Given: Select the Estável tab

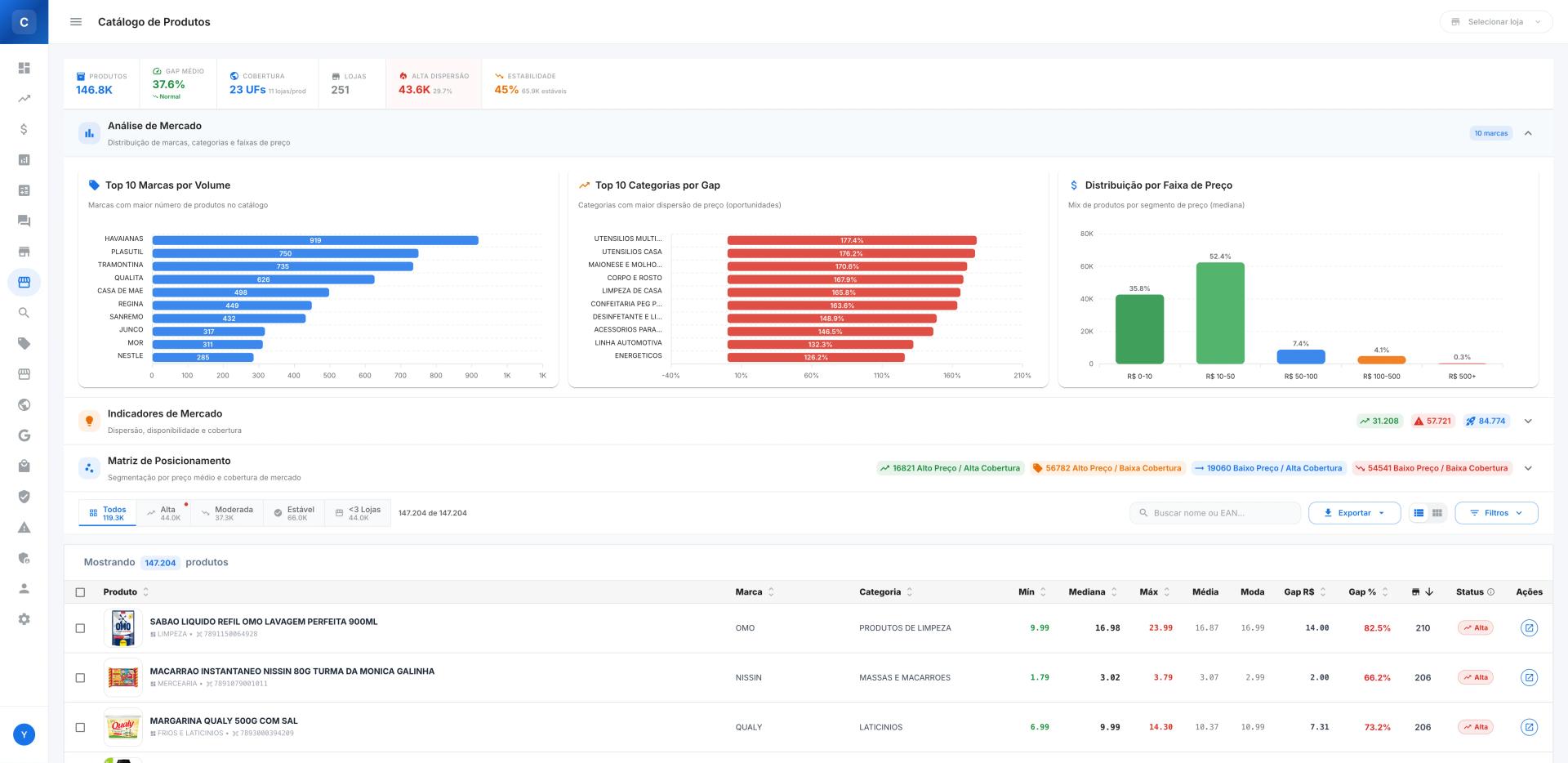Looking at the screenshot, I should pyautogui.click(x=294, y=513).
